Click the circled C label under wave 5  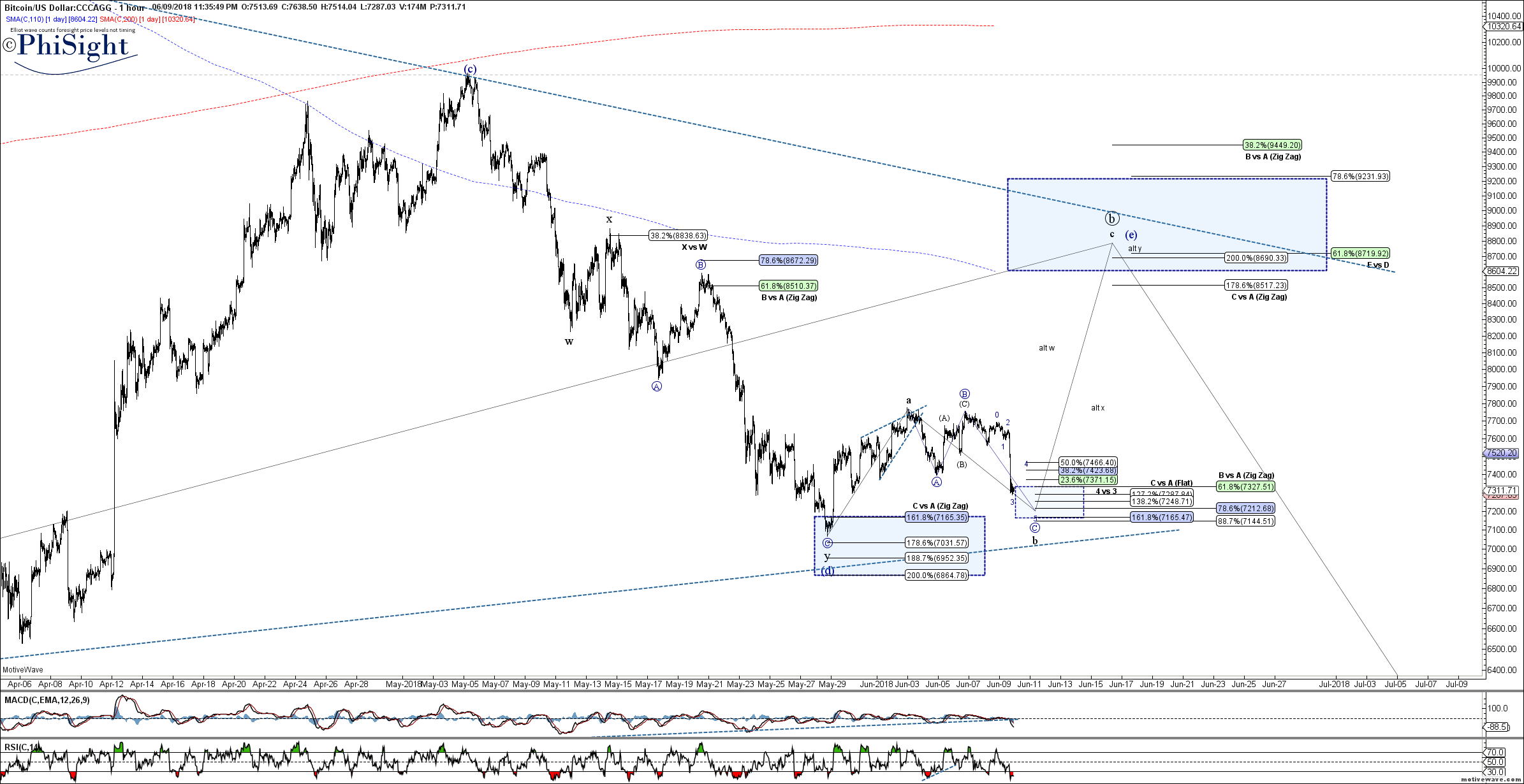pyautogui.click(x=1035, y=528)
